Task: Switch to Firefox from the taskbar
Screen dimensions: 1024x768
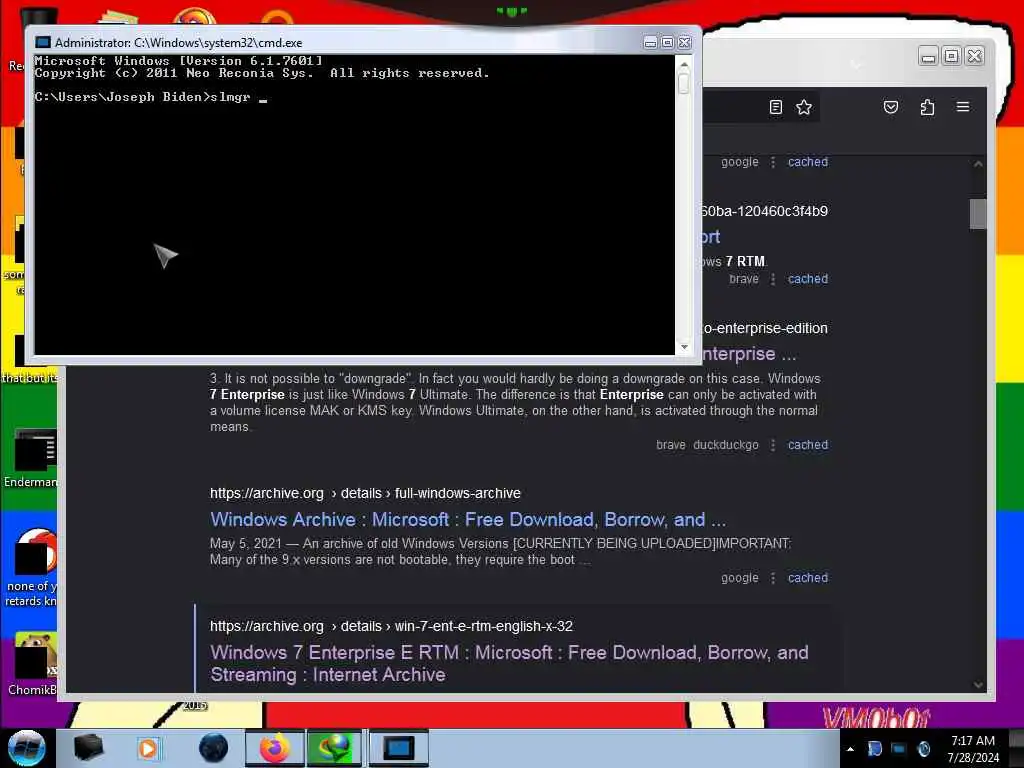Action: click(x=274, y=748)
